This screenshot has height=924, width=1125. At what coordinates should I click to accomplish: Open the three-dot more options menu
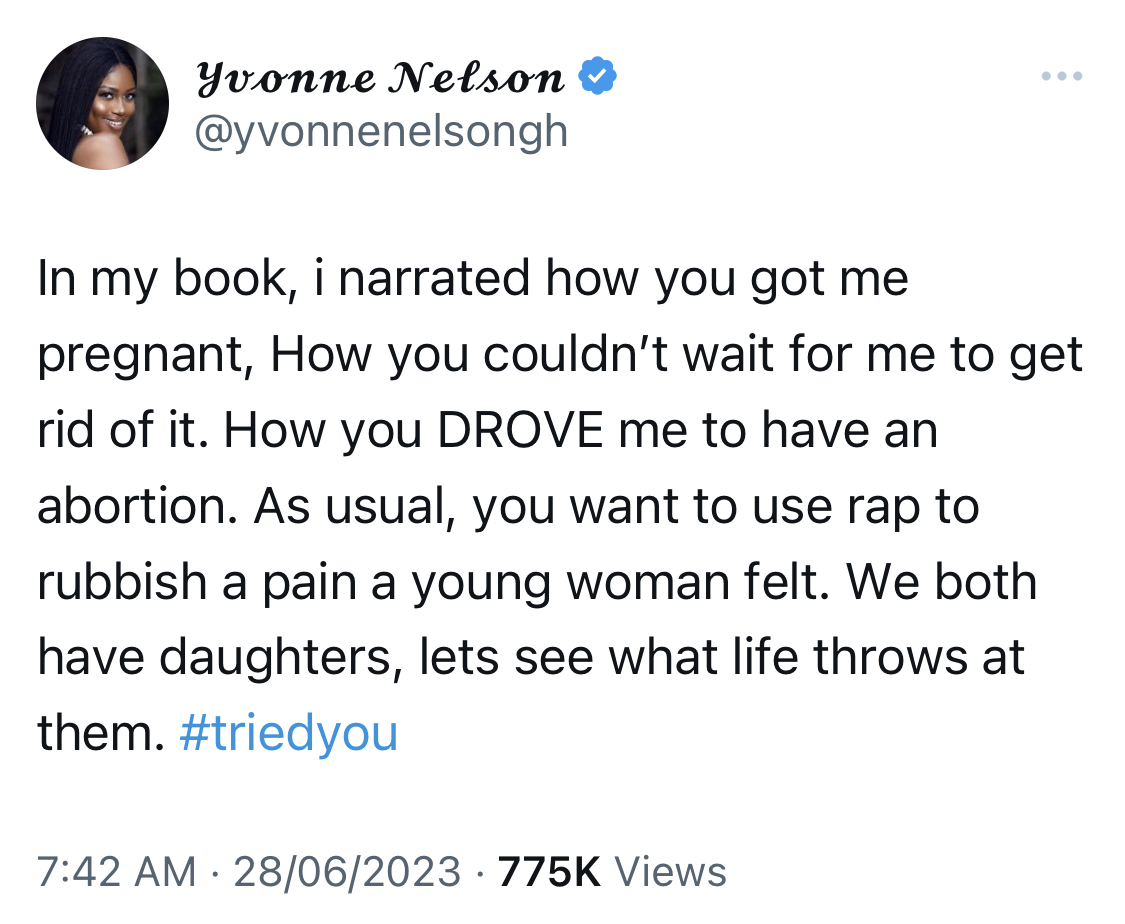[x=1062, y=75]
